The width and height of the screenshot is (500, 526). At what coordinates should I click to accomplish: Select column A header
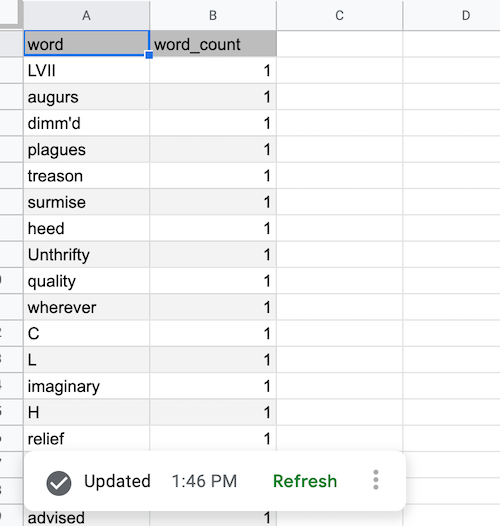click(x=87, y=15)
